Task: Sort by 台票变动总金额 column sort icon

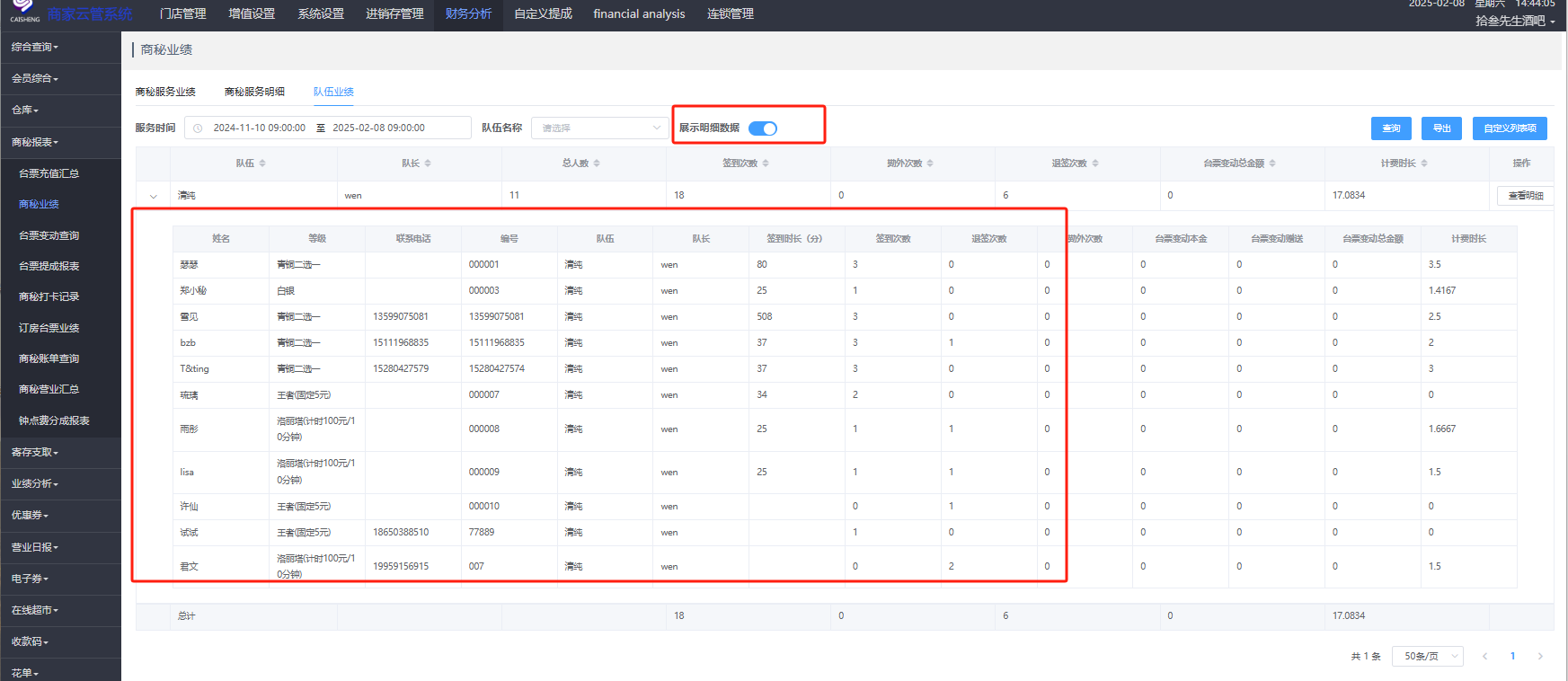Action: point(1272,164)
